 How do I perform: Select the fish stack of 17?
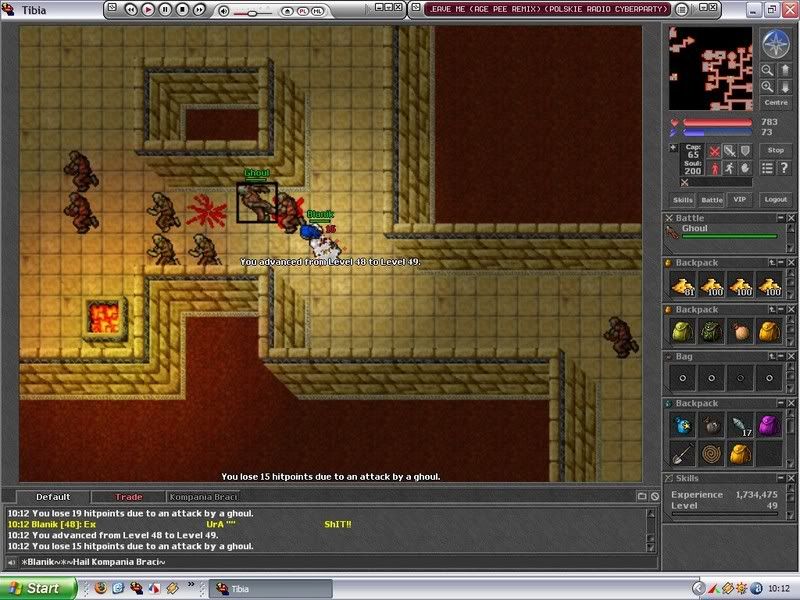740,425
